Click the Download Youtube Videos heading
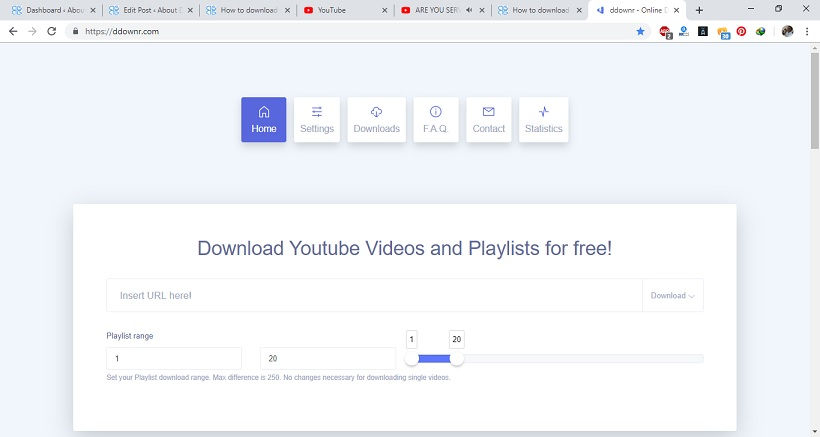The width and height of the screenshot is (820, 437). (x=405, y=248)
